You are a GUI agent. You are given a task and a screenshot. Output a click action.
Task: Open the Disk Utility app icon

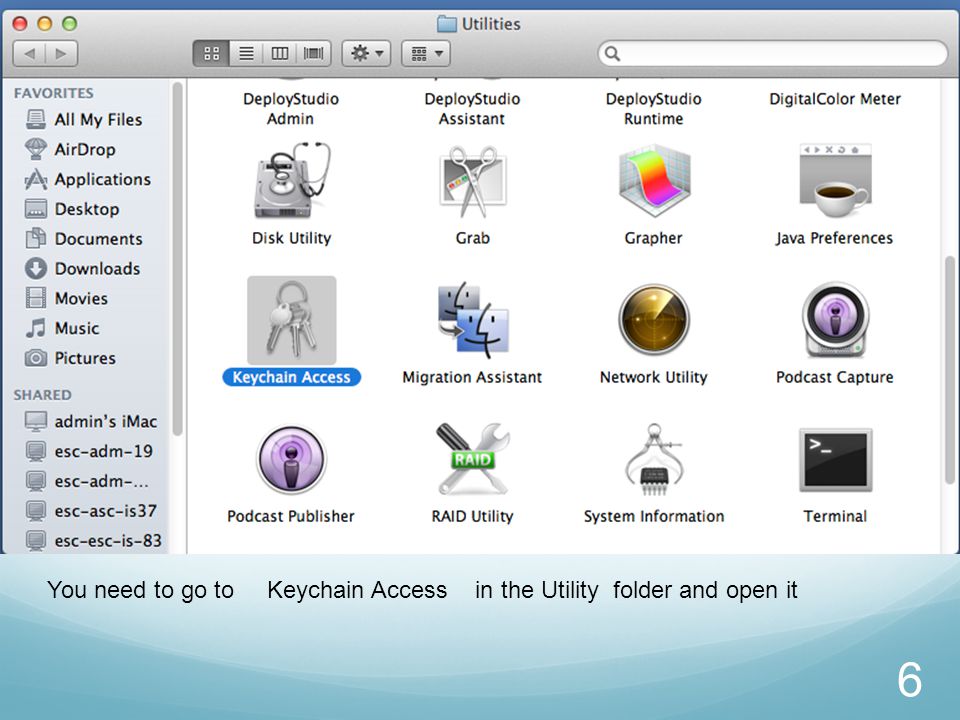pyautogui.click(x=291, y=181)
